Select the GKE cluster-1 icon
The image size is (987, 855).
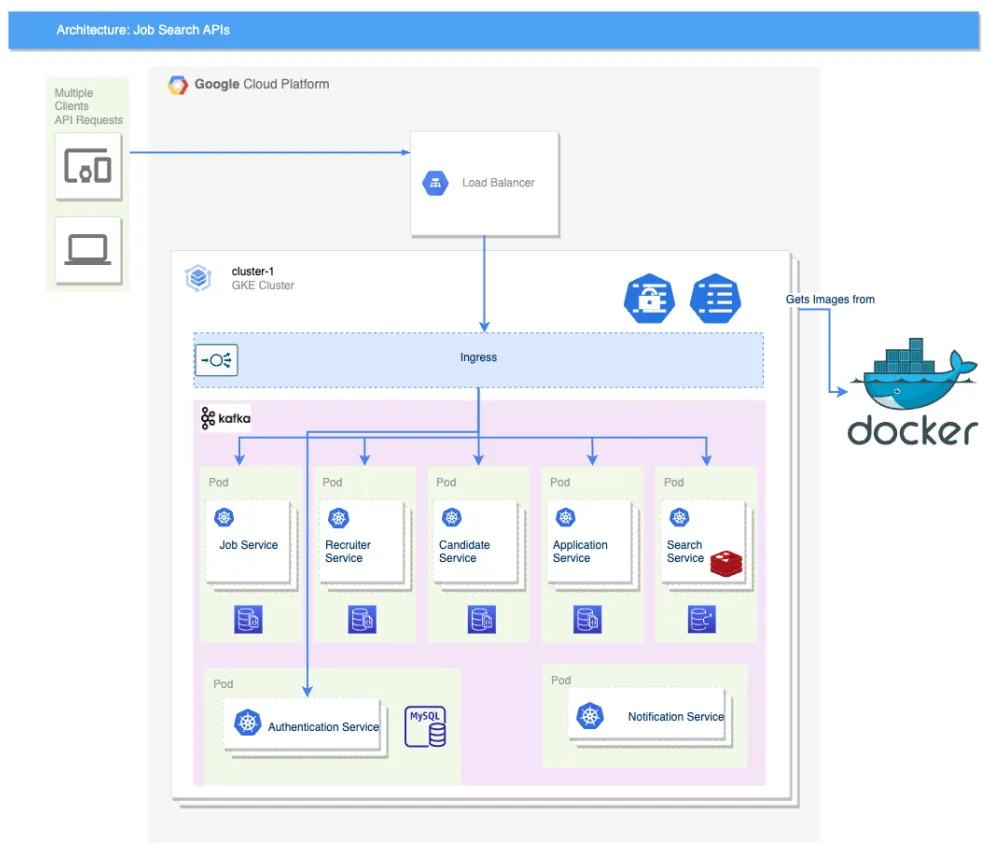click(x=198, y=278)
